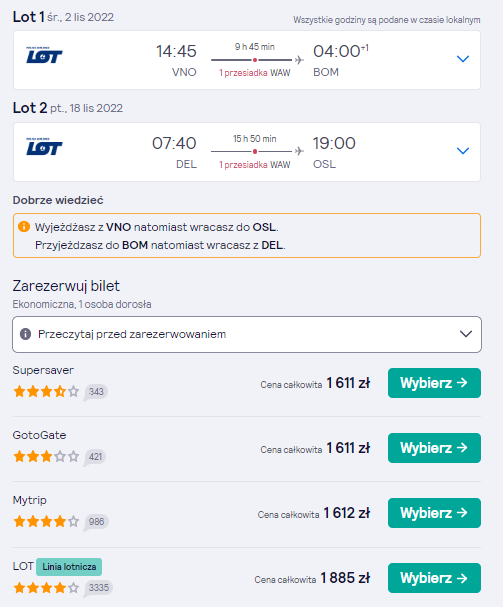Image resolution: width=503 pixels, height=607 pixels.
Task: Open Supersaver's 343 reviews bubble
Action: click(96, 392)
